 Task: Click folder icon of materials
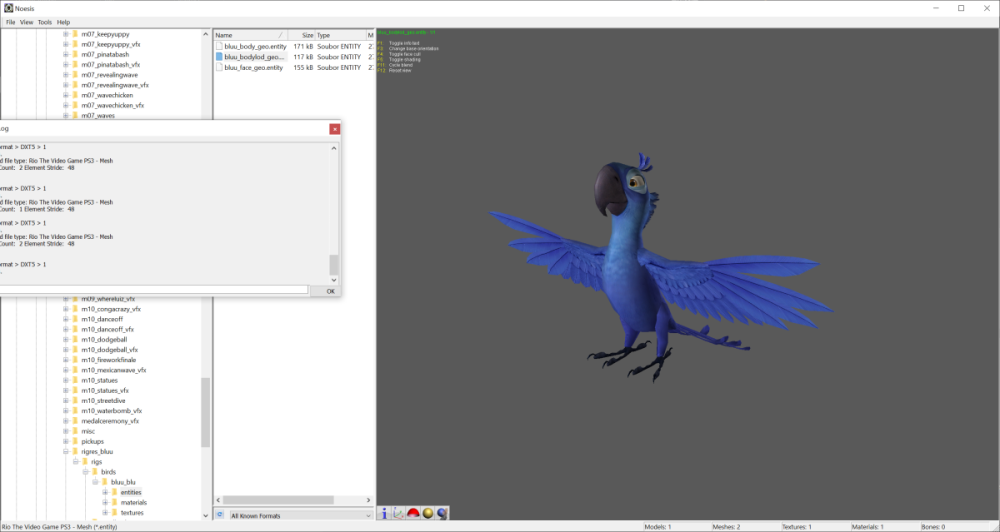tap(114, 503)
